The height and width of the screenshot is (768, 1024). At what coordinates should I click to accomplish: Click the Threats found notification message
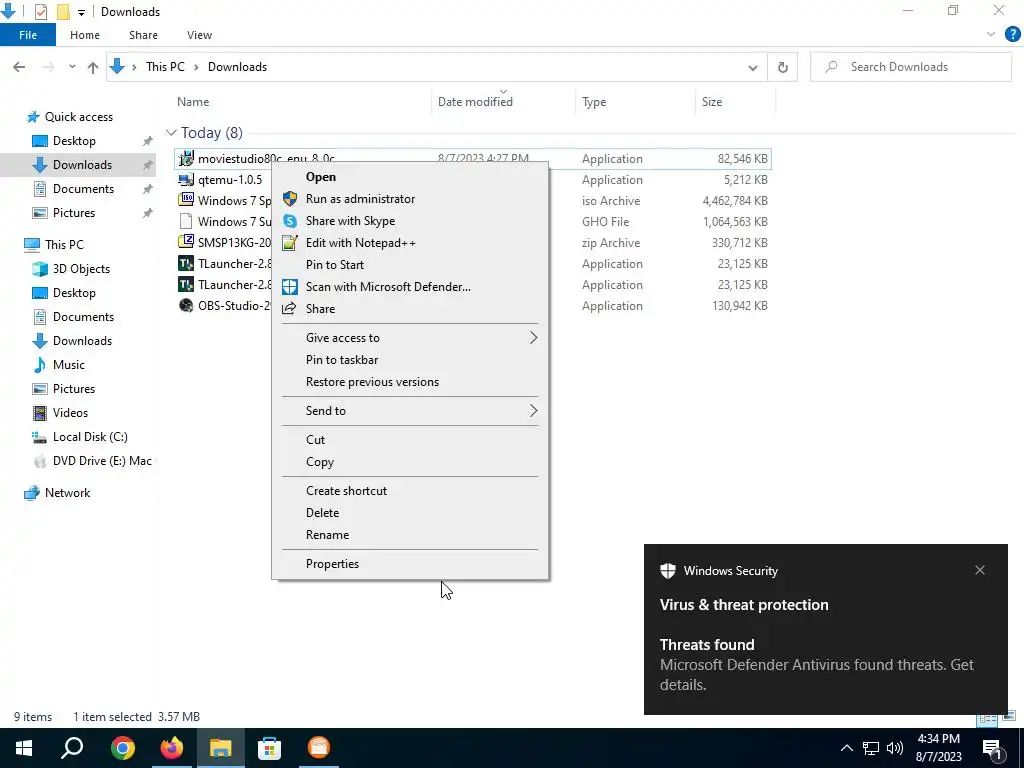pyautogui.click(x=816, y=664)
